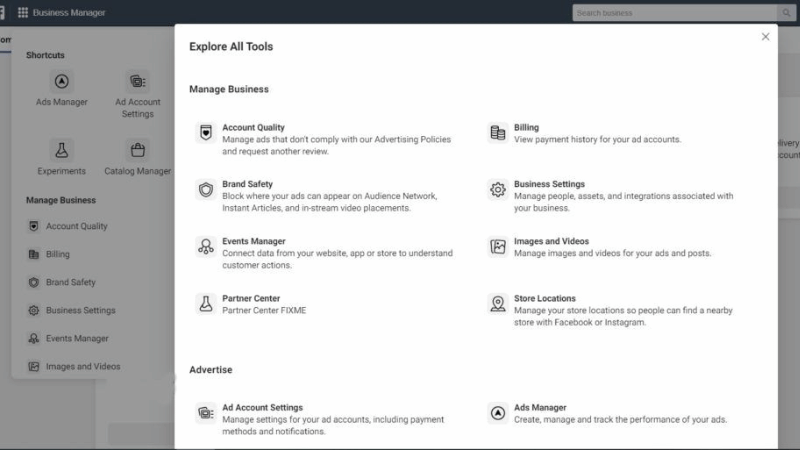
Task: Click the Business Manager title text
Action: (x=69, y=12)
